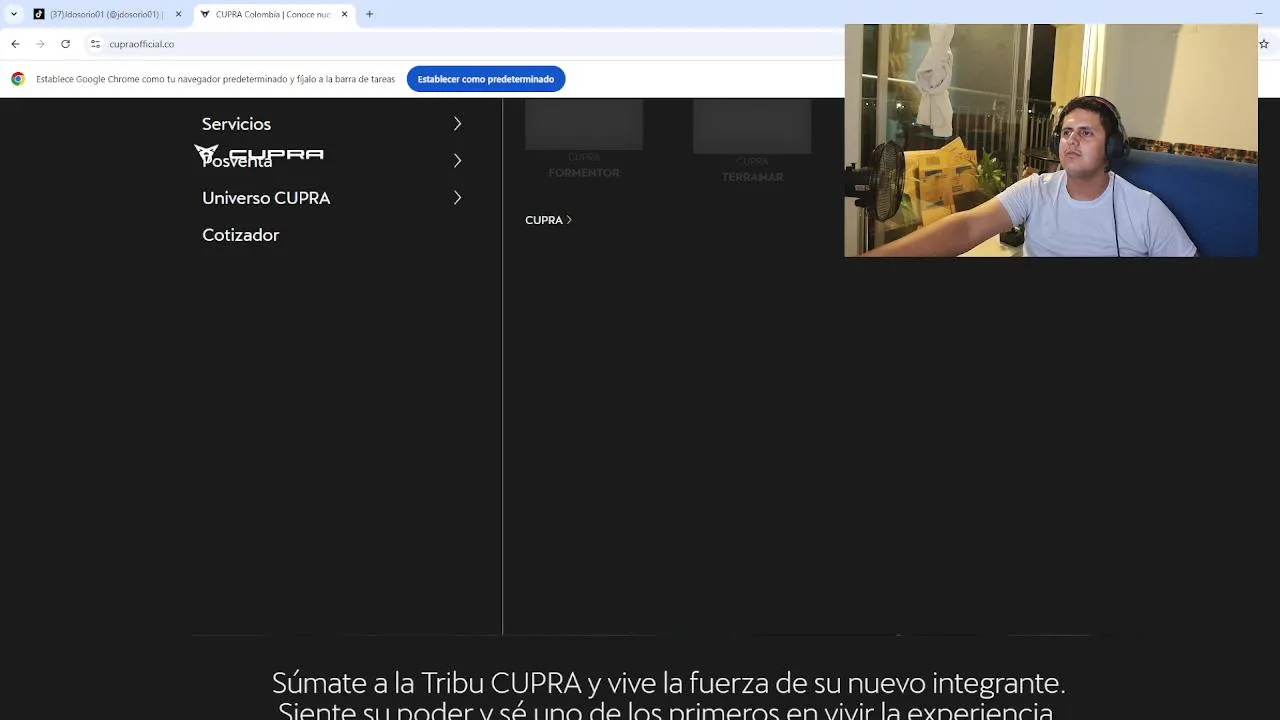Expand the Universo CUPRA chevron arrow
The image size is (1280, 720).
457,198
